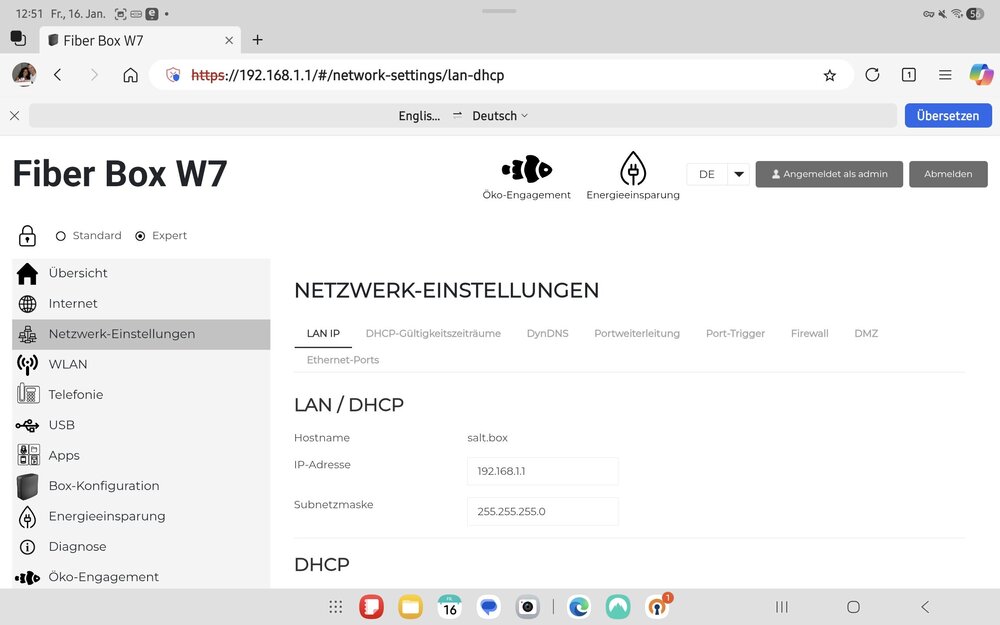Open Netzwerk-Einstellungen in sidebar
This screenshot has height=625, width=1000.
pos(141,334)
